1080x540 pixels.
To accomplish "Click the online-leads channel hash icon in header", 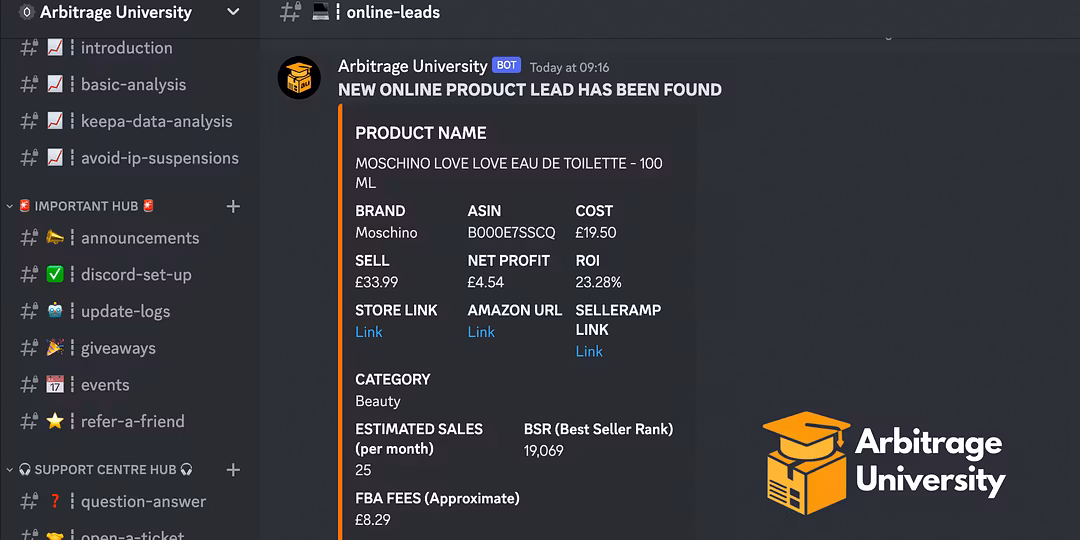I will coord(290,12).
